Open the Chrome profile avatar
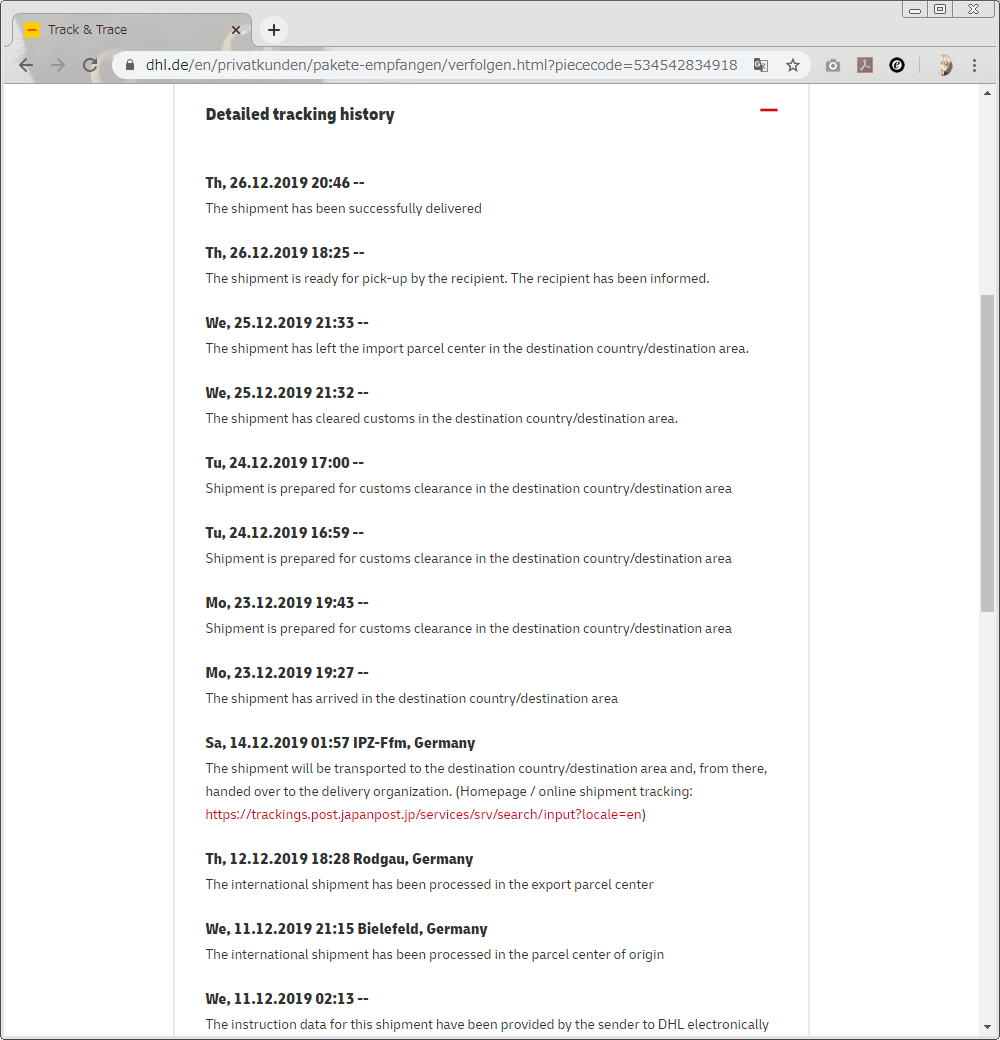The image size is (1000, 1040). 943,65
